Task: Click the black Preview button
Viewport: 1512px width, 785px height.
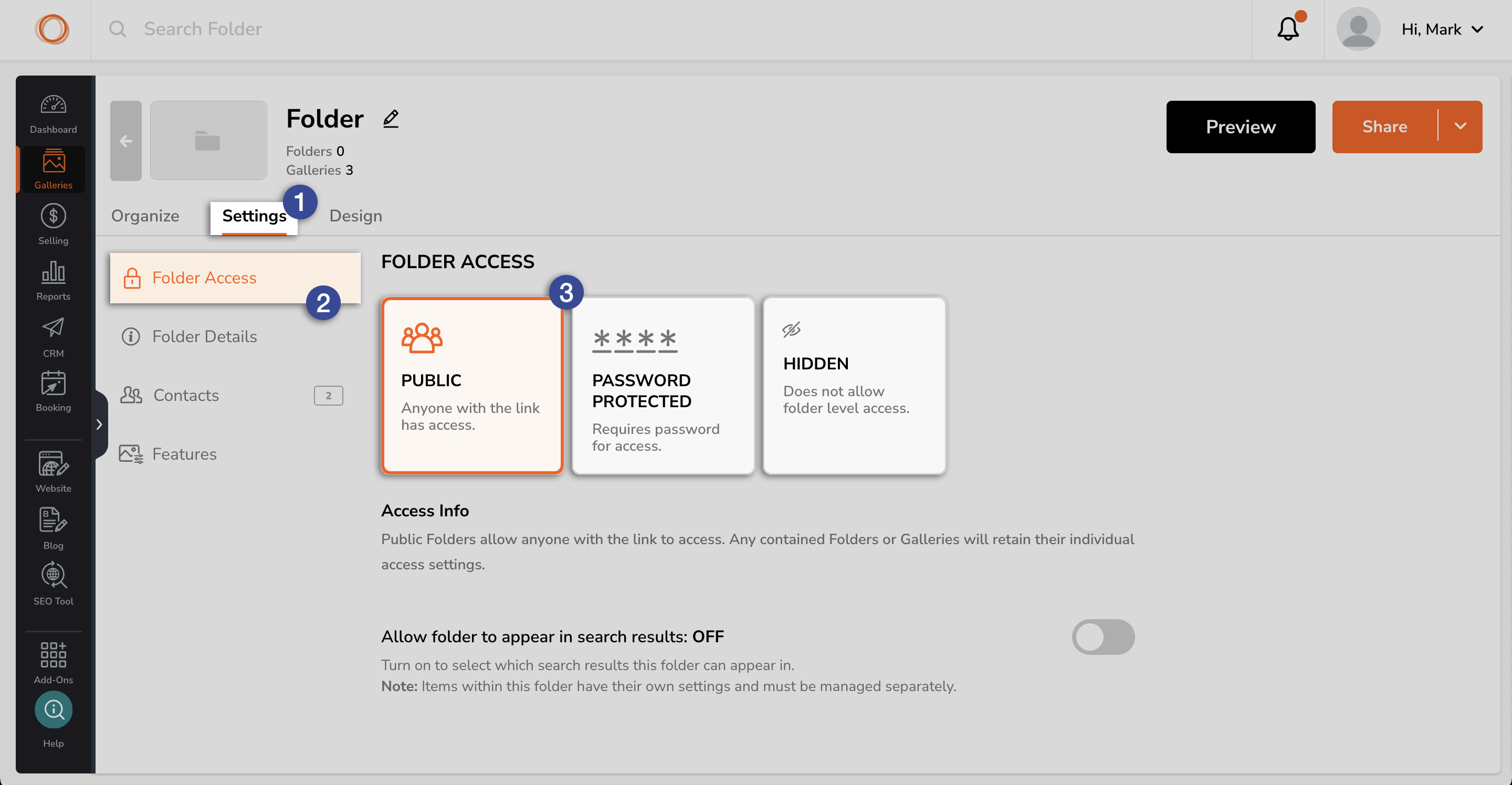Action: coord(1240,127)
